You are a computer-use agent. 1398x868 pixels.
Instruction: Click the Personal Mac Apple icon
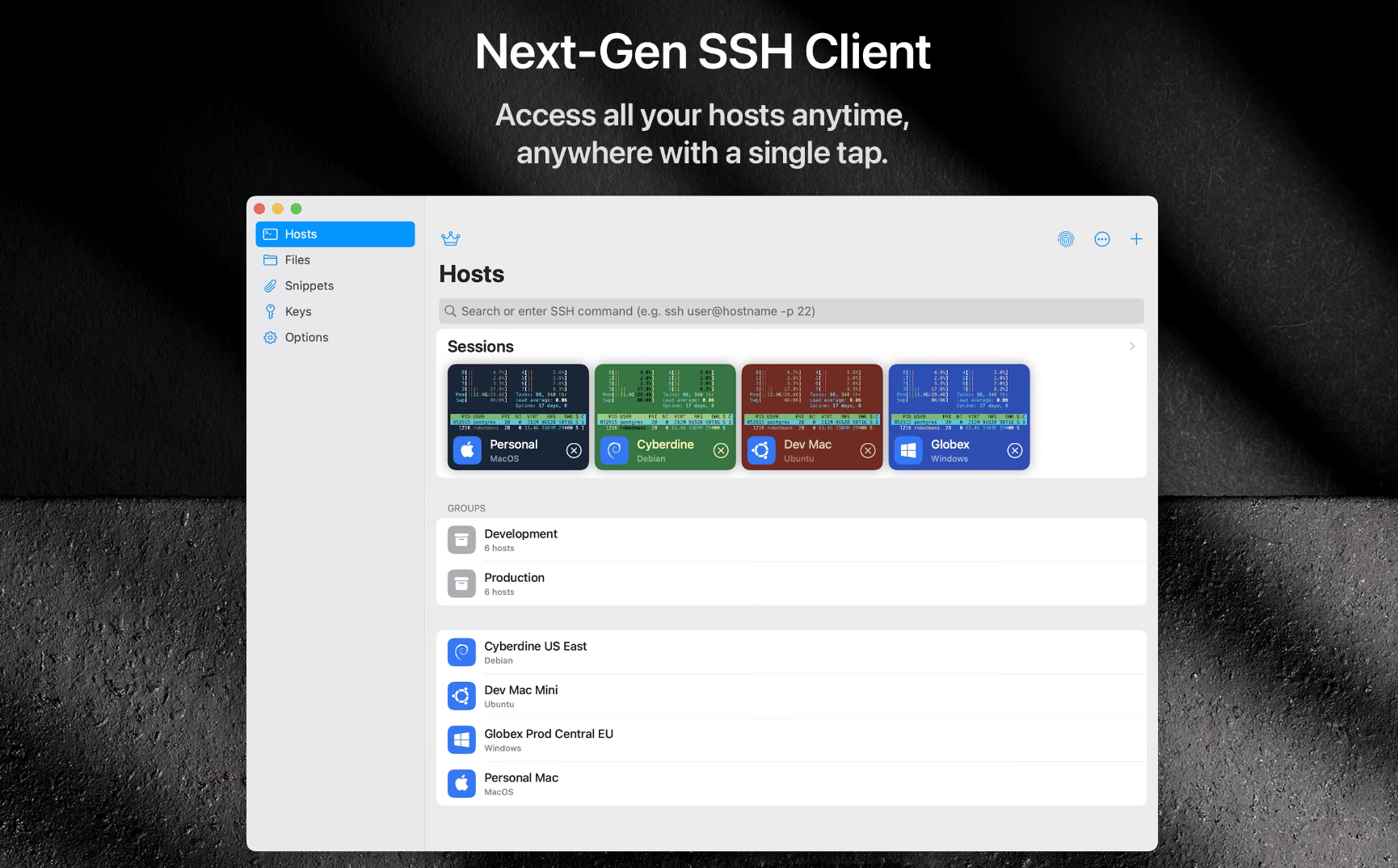[x=461, y=783]
